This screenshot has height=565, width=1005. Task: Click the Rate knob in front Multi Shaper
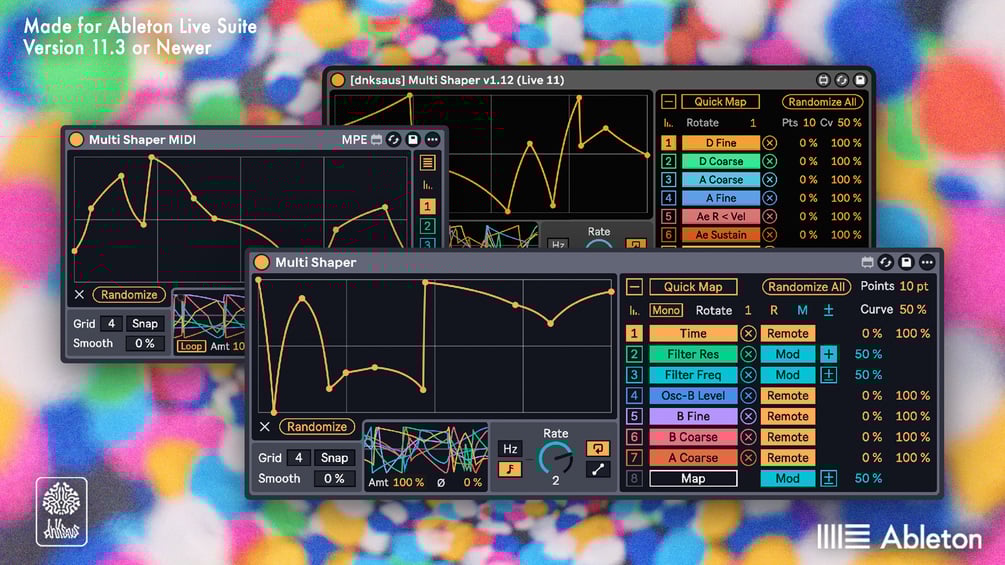click(x=556, y=459)
